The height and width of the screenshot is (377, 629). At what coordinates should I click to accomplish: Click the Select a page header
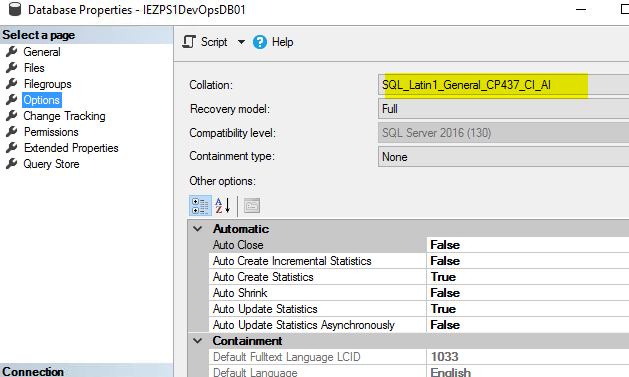coord(86,35)
